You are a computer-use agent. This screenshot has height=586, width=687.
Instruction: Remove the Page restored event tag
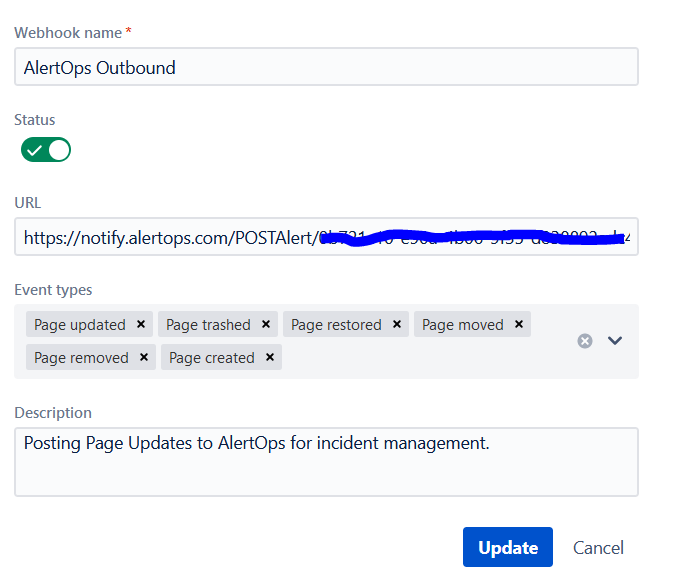click(397, 325)
